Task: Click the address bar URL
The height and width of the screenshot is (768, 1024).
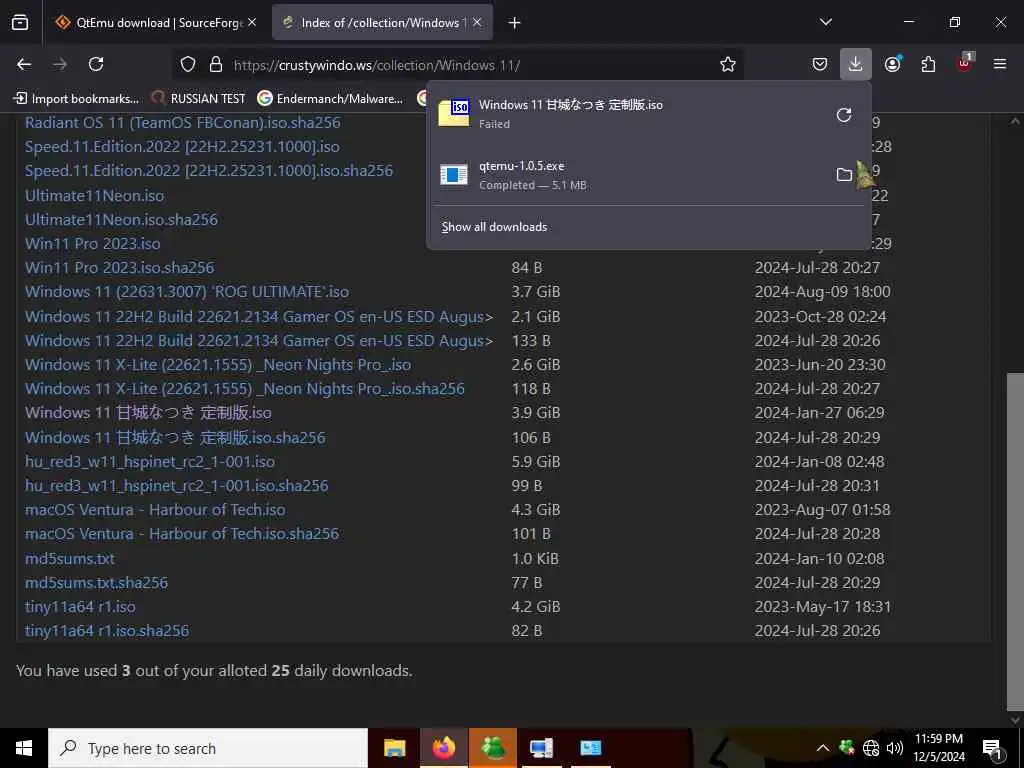Action: tap(377, 65)
